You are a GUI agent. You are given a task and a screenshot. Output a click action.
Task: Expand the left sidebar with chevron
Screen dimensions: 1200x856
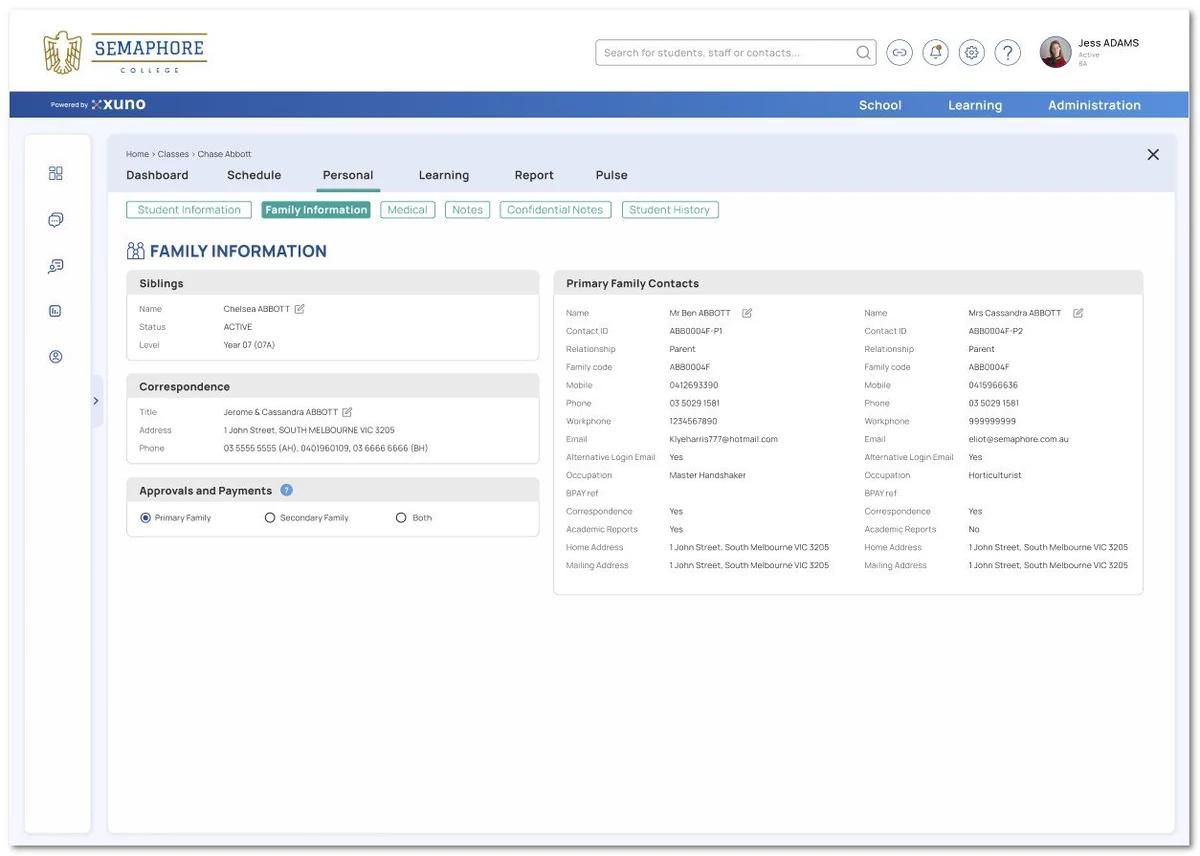point(96,401)
